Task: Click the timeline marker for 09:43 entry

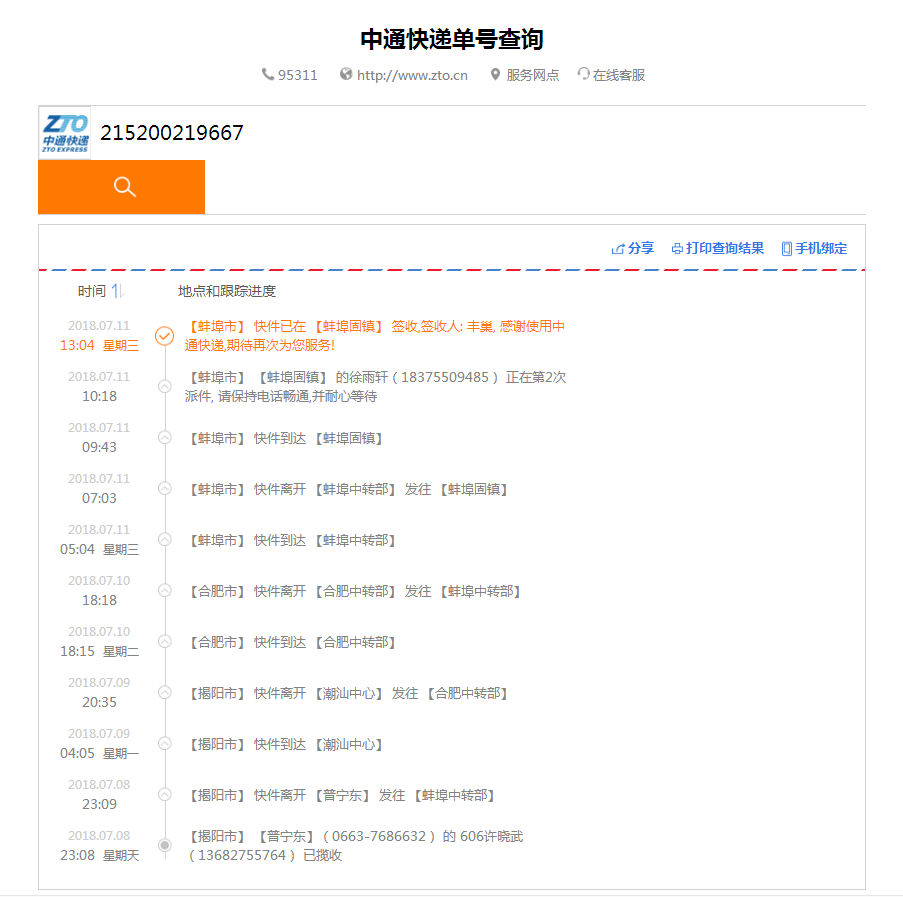Action: (x=165, y=438)
